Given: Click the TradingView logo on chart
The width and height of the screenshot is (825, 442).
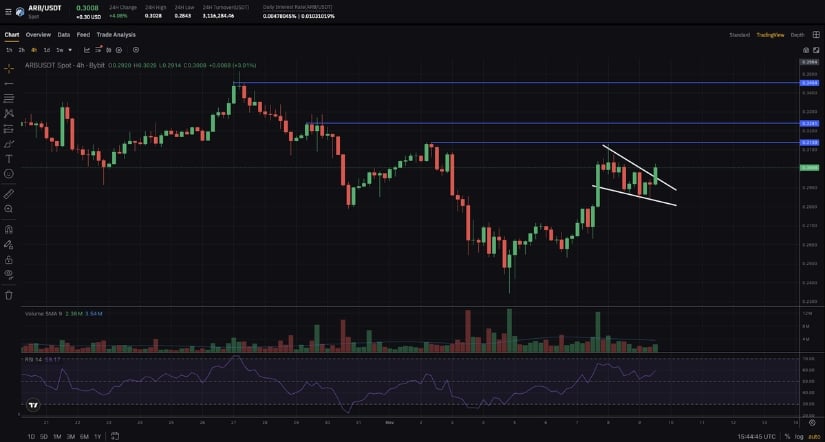Looking at the screenshot, I should [33, 405].
